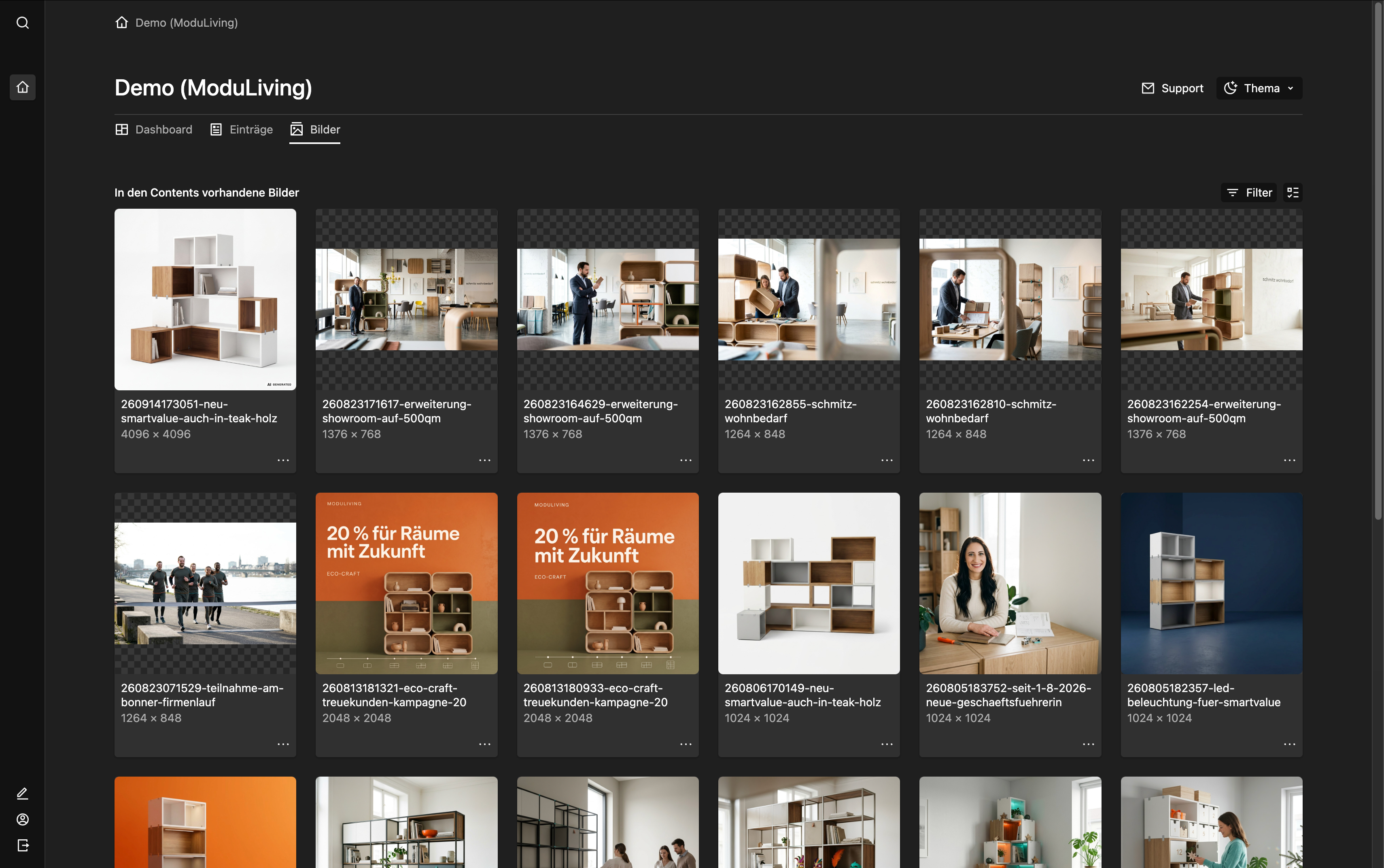Open the 260813180933 eco-craft campaign thumbnail

[607, 583]
